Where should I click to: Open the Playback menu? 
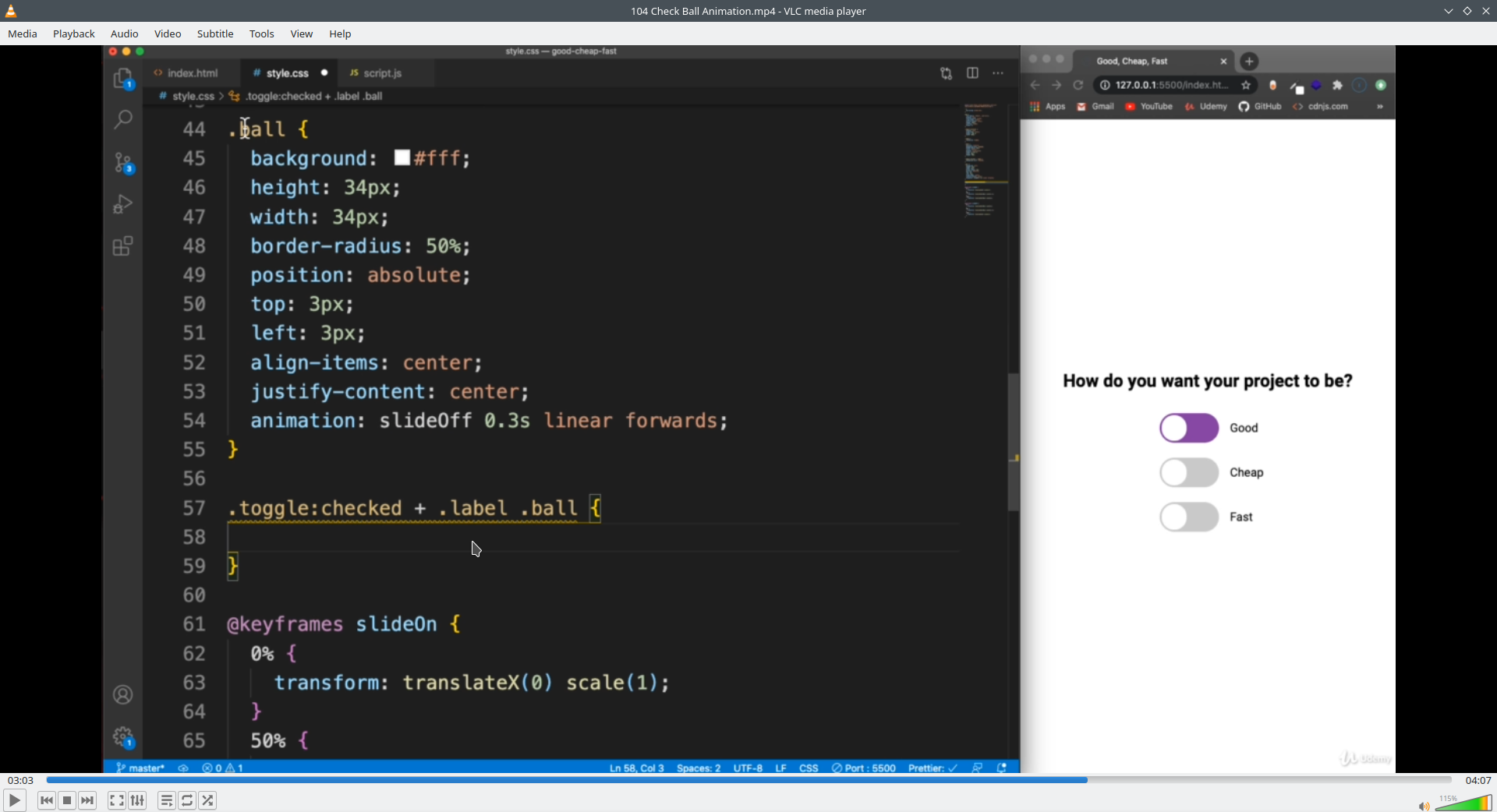point(74,34)
